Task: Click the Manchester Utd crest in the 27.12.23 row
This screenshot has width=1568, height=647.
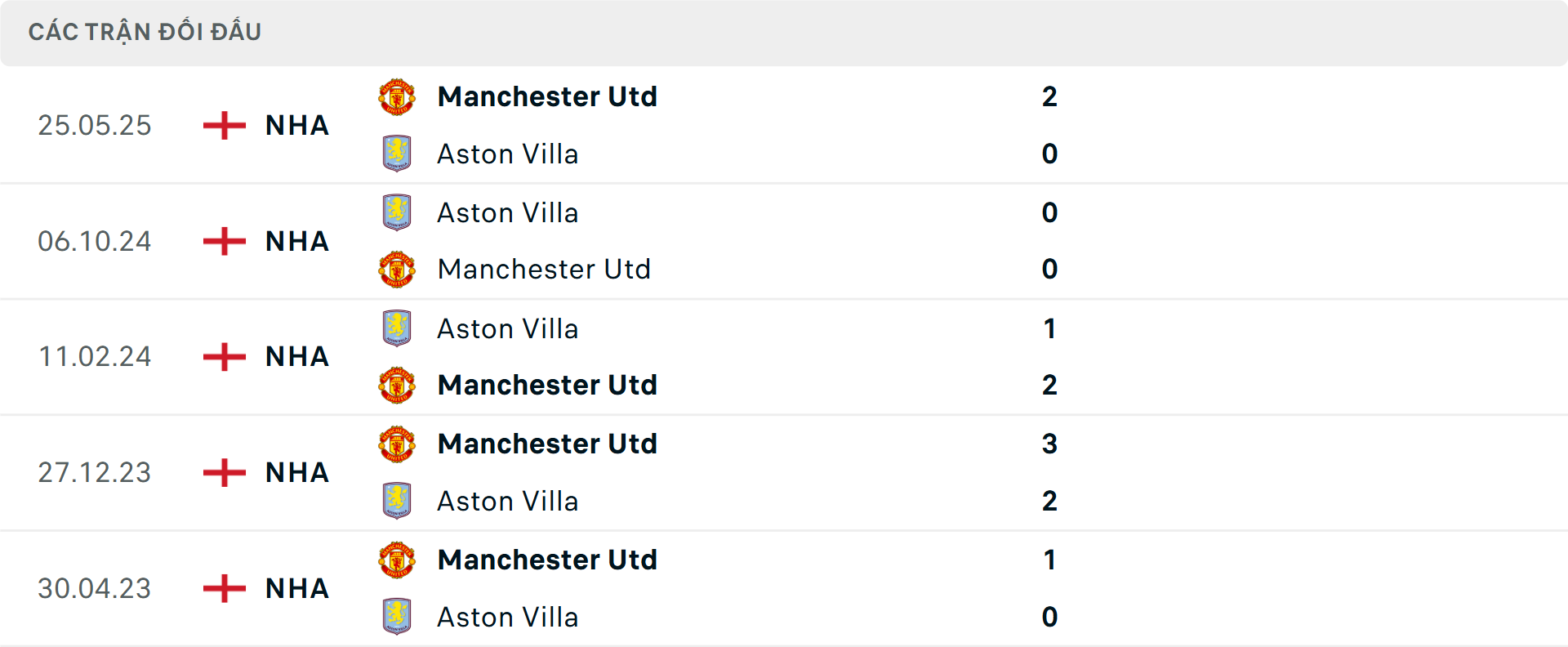Action: coord(398,444)
